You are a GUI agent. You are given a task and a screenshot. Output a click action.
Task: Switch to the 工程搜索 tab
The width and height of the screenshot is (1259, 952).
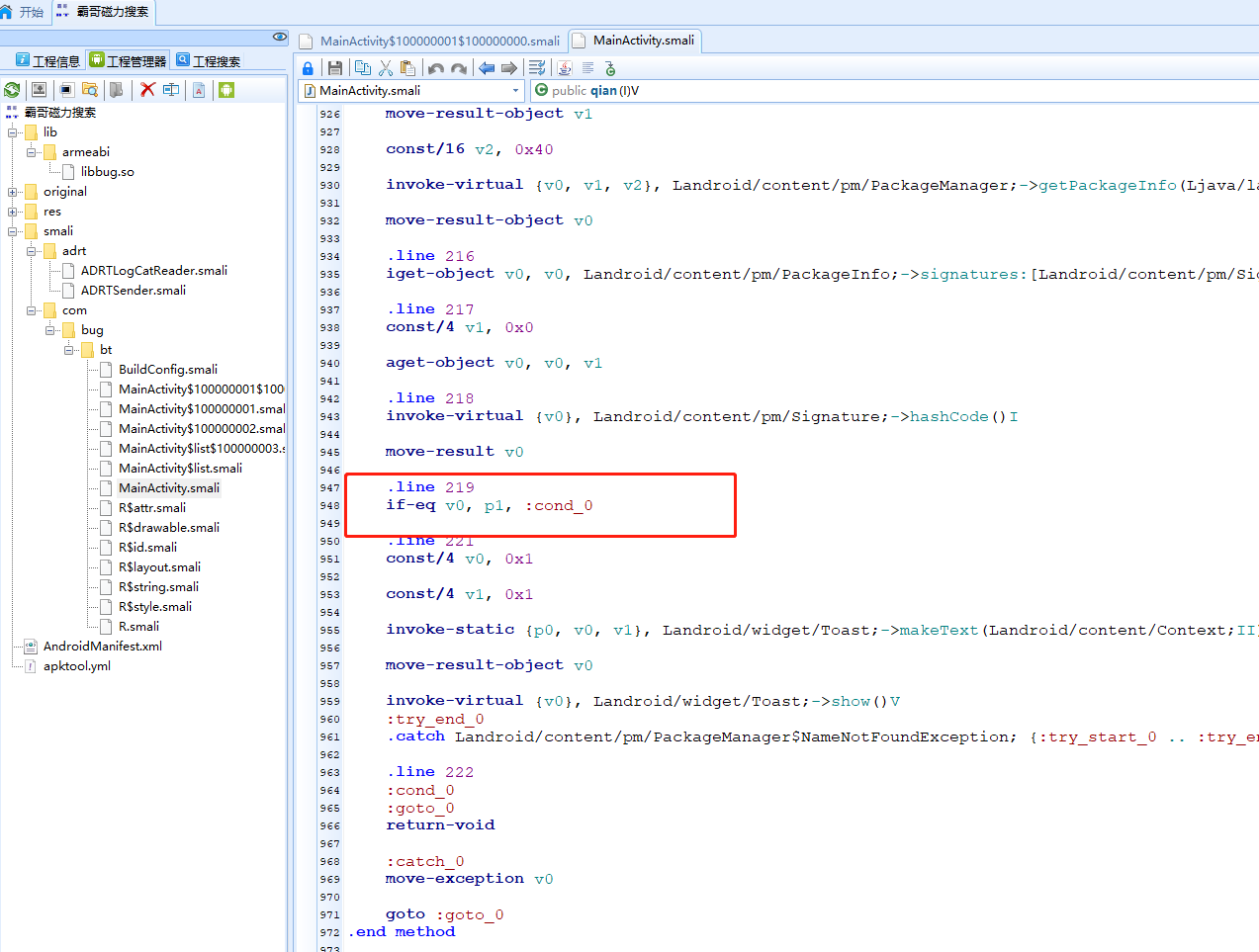click(x=209, y=61)
